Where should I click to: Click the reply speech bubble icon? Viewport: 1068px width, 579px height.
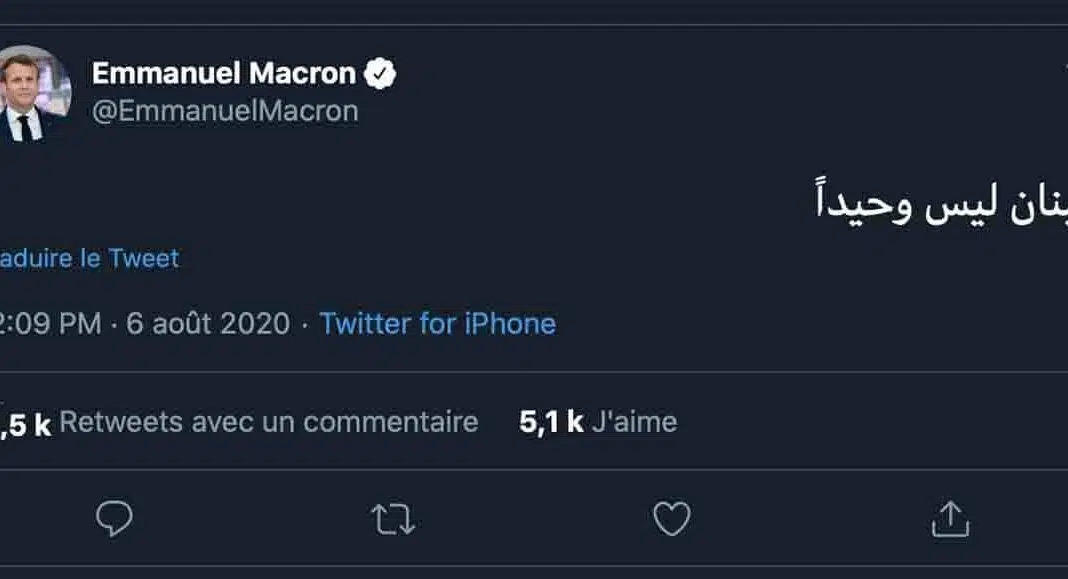pyautogui.click(x=114, y=519)
